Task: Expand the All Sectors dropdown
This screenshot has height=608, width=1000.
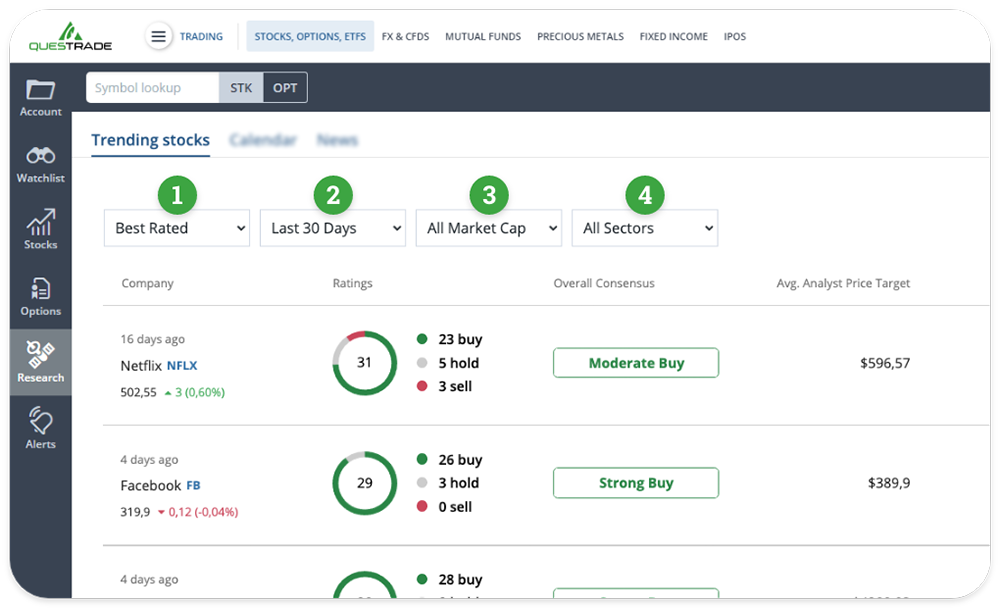Action: pos(644,228)
